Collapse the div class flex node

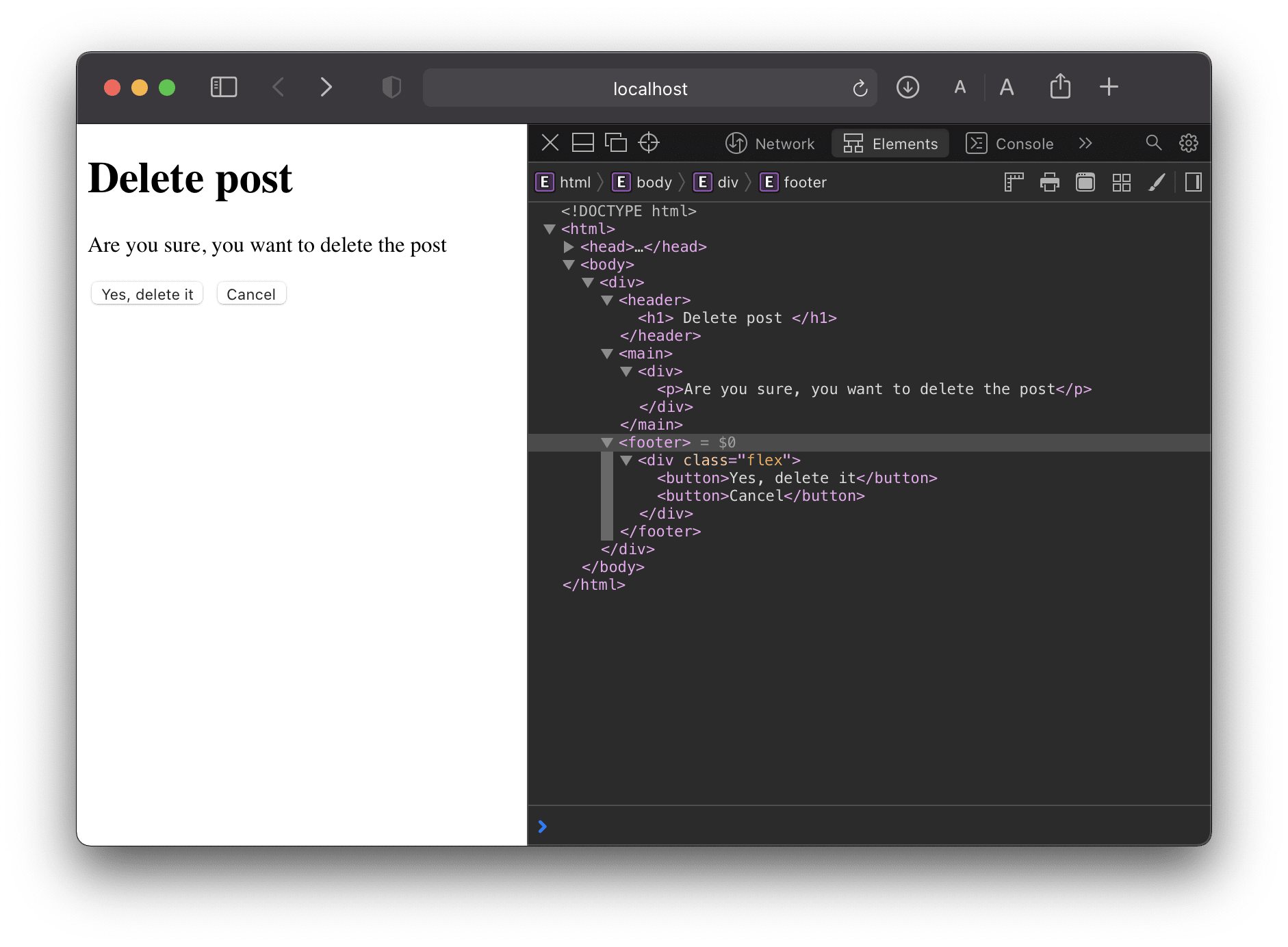coord(626,460)
